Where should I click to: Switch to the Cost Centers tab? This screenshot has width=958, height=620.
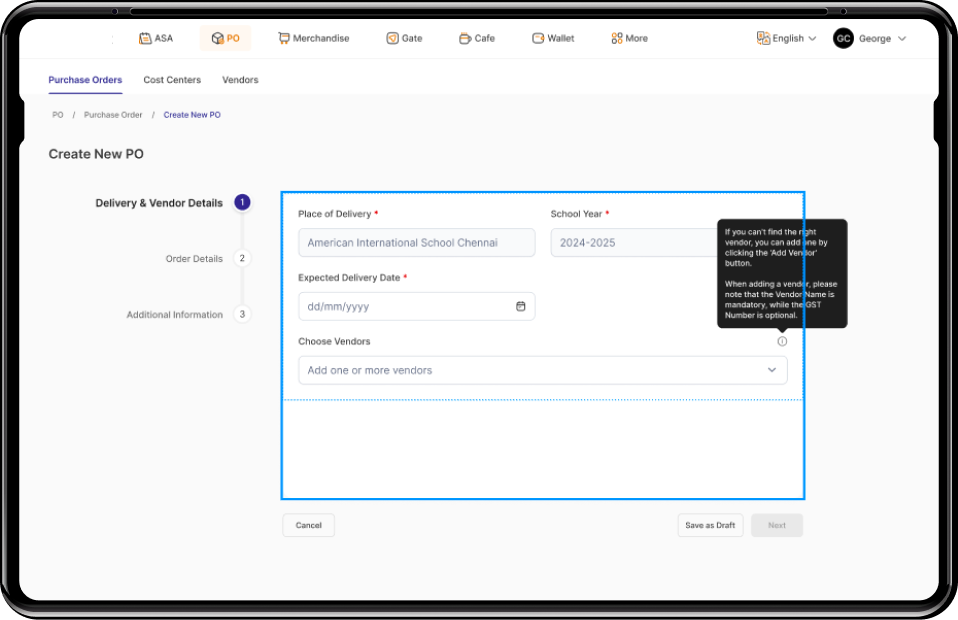click(171, 80)
